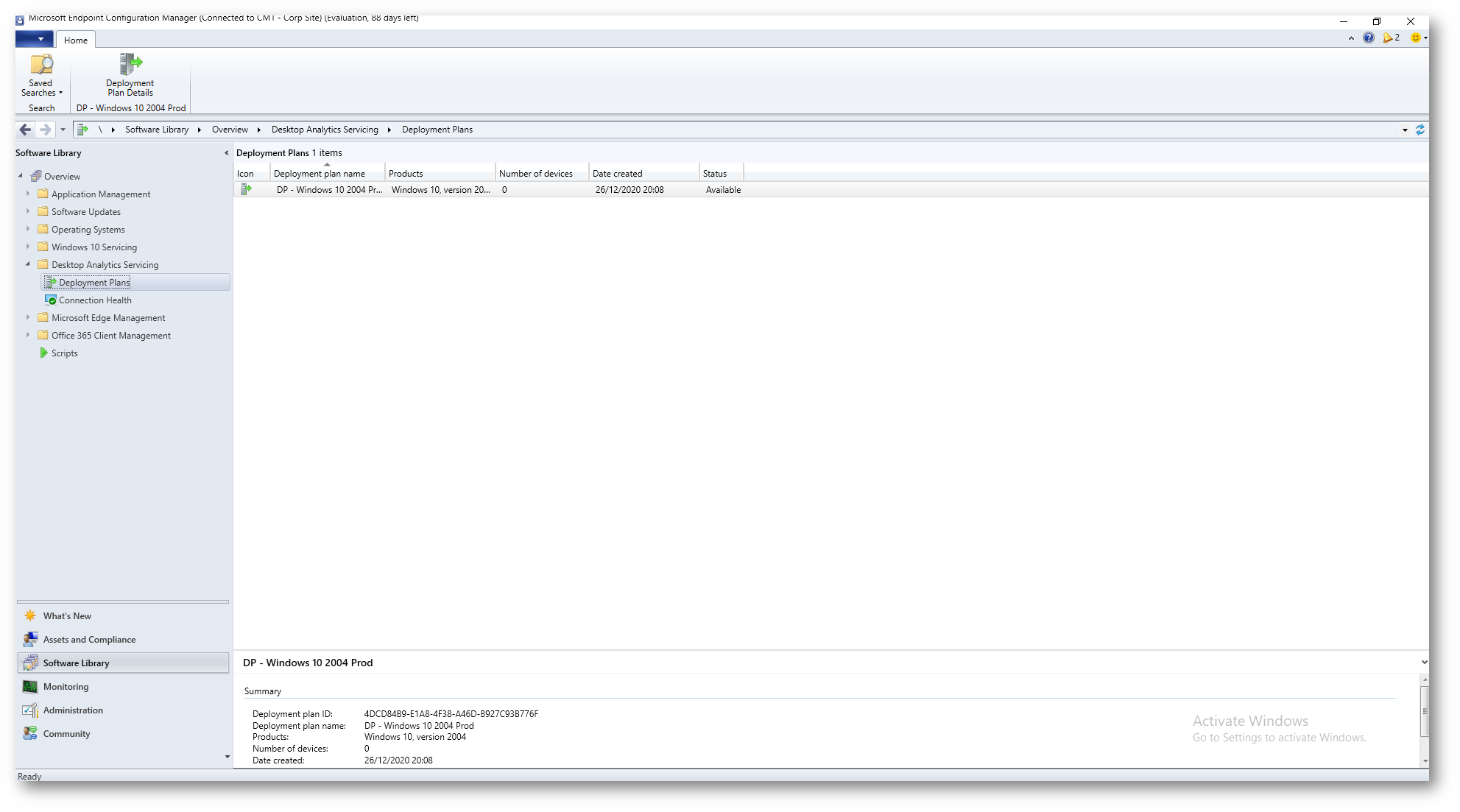Open the Saved Searches icon
1460x812 pixels.
tap(41, 65)
